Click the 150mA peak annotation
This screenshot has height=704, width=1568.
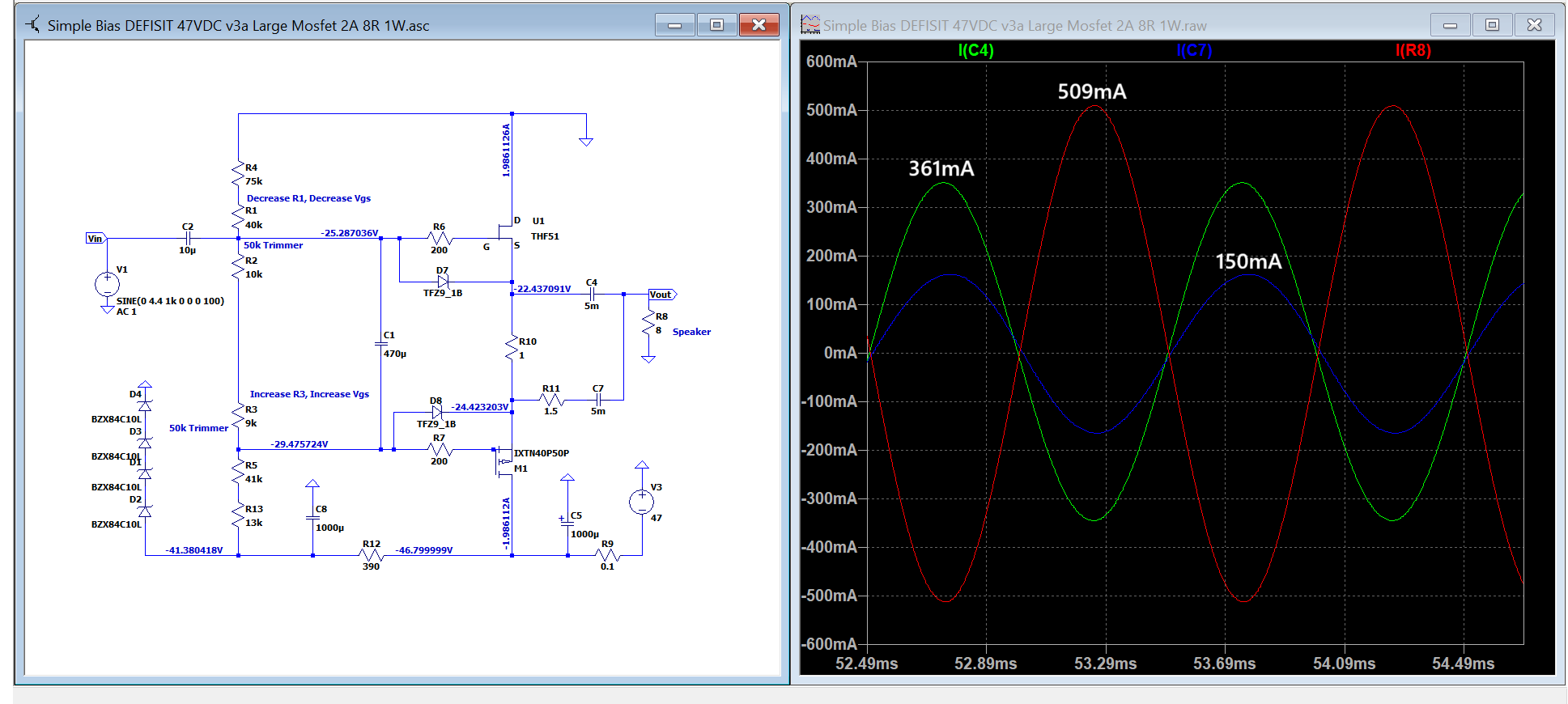click(x=1248, y=261)
